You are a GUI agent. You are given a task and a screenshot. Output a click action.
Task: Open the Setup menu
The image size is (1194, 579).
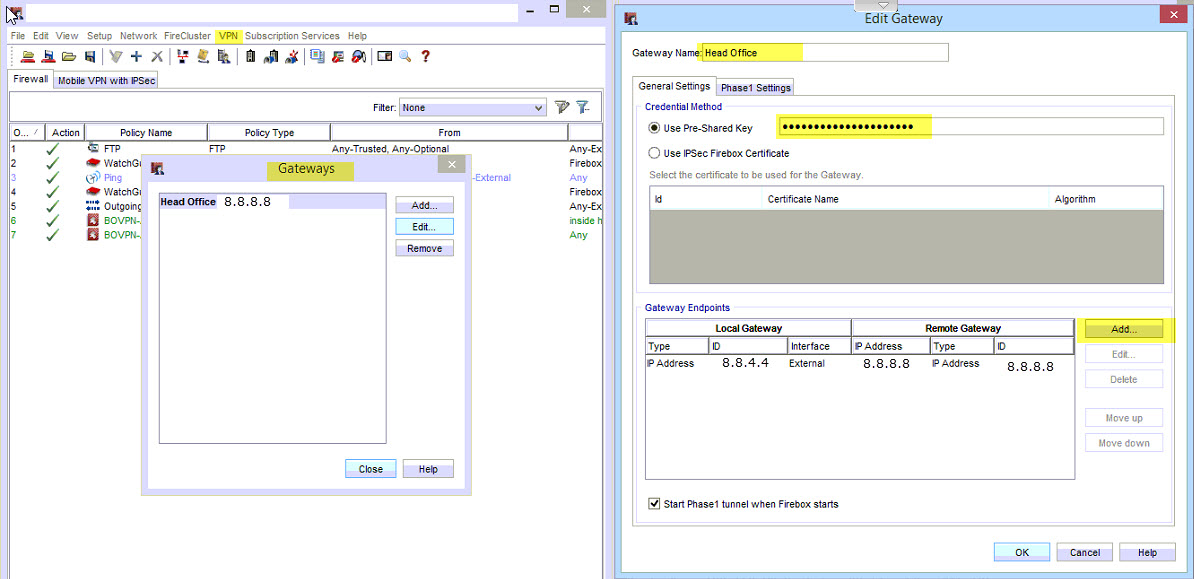click(99, 36)
